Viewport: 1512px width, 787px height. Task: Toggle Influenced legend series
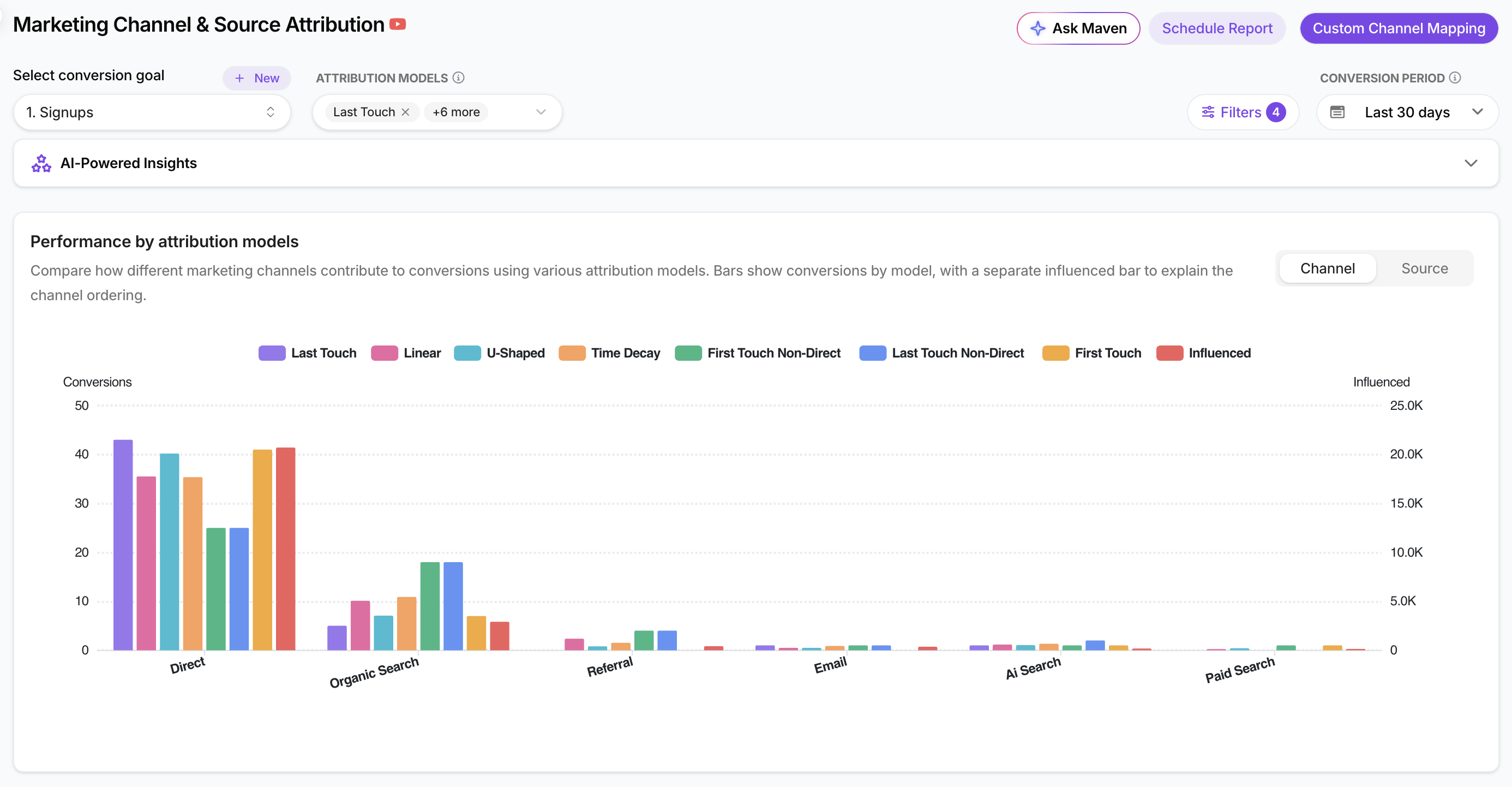(x=1203, y=353)
